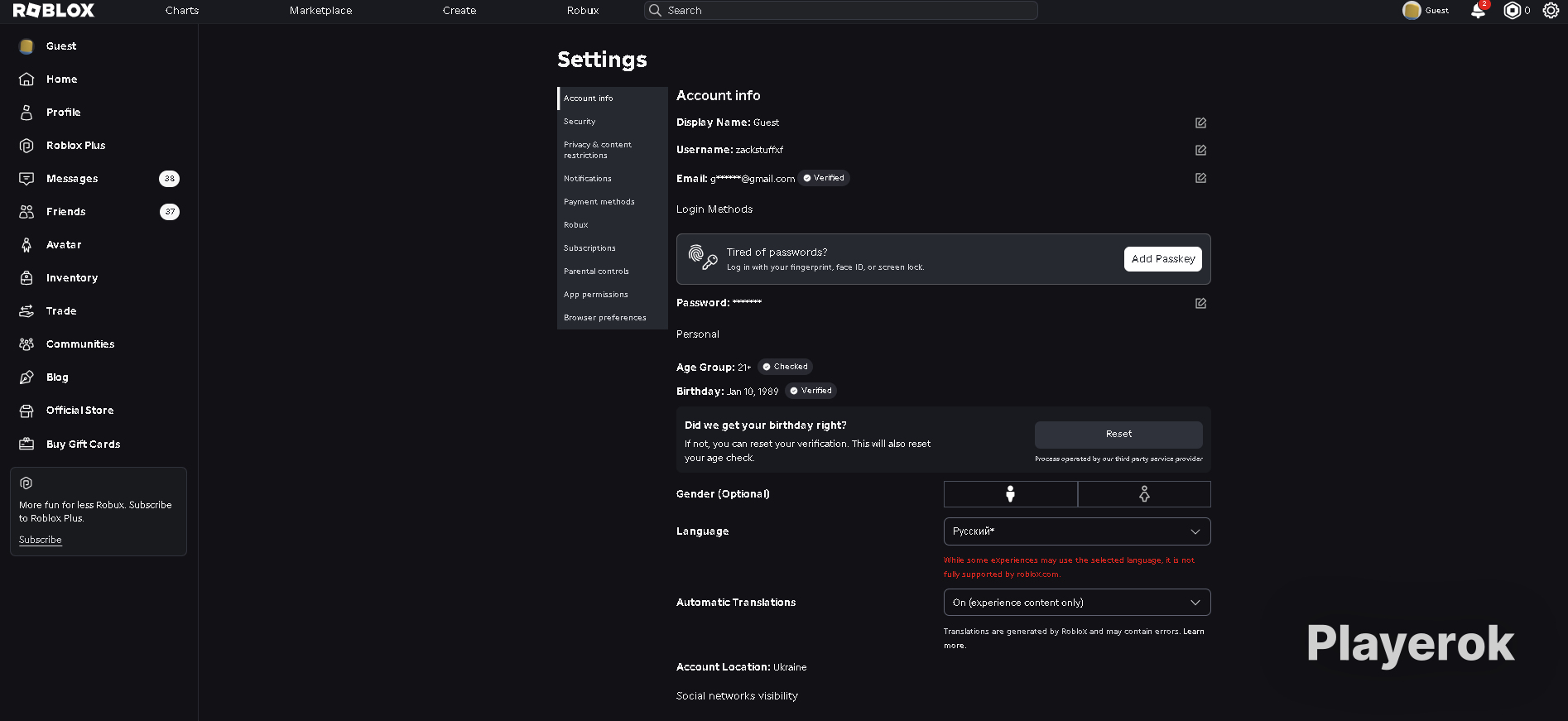
Task: Edit the Email pencil icon
Action: [x=1200, y=178]
